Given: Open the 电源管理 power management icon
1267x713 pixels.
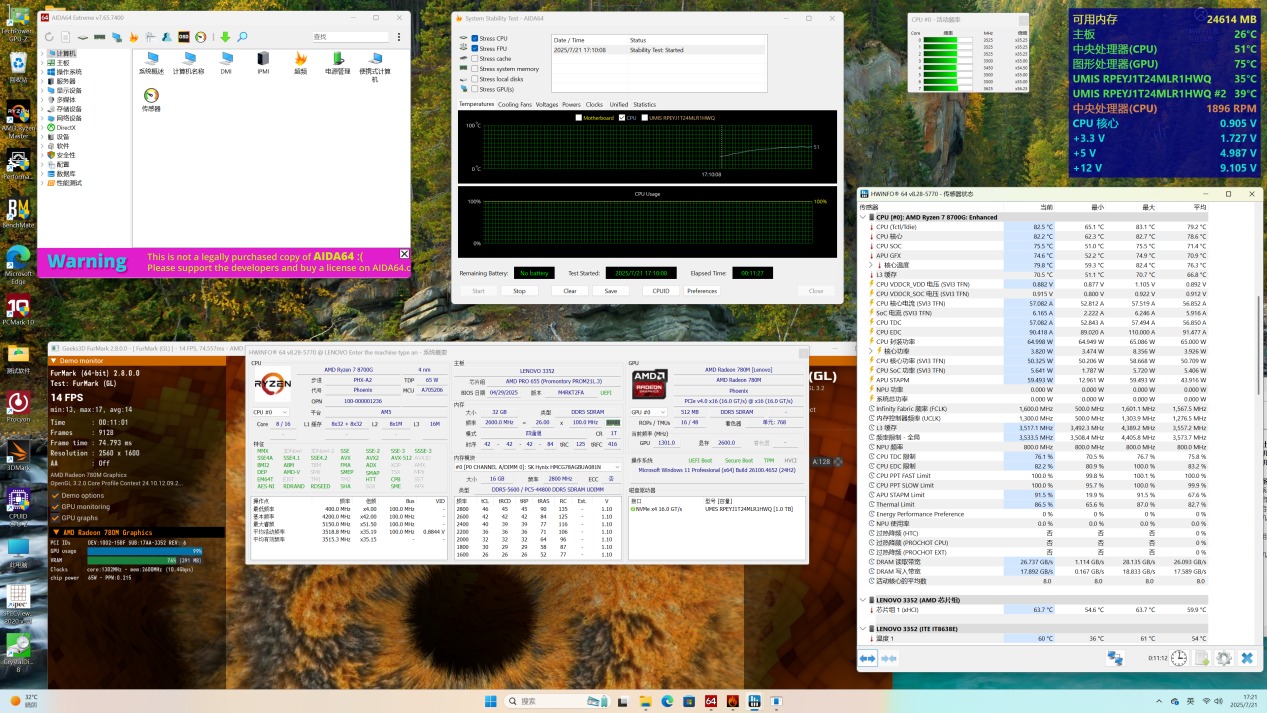Looking at the screenshot, I should coord(337,60).
